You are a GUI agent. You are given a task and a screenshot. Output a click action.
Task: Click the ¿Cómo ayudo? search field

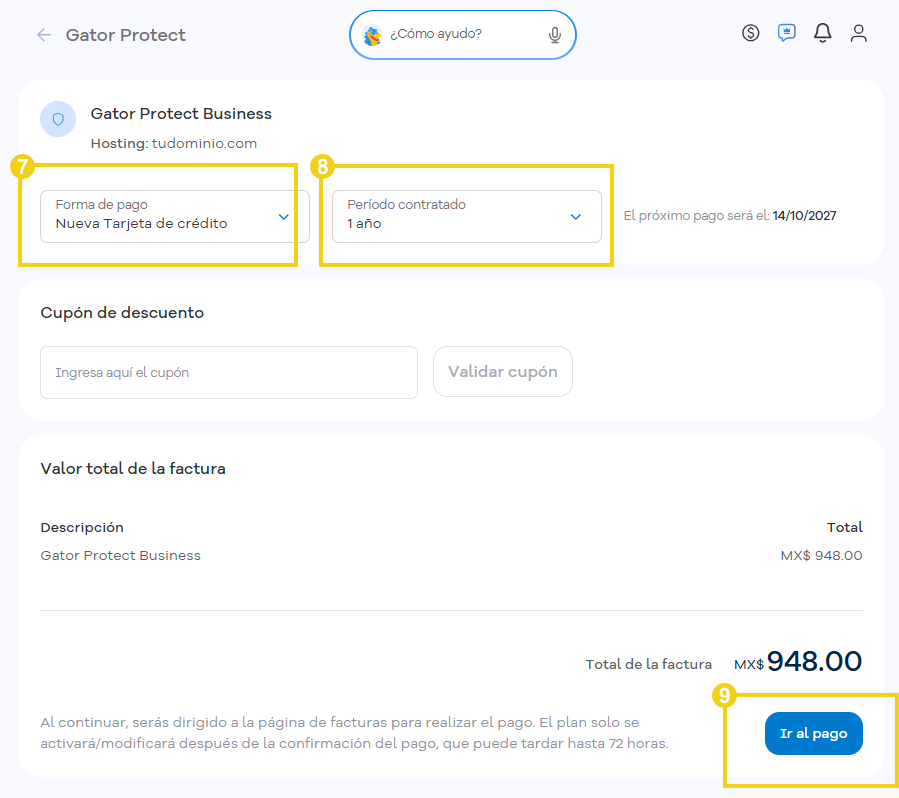click(463, 35)
